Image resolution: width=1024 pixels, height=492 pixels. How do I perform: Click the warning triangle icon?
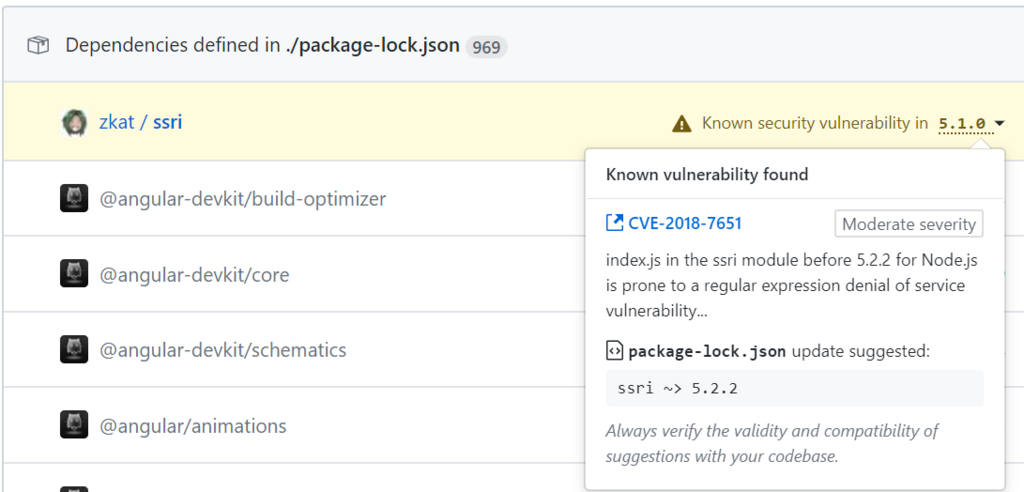click(682, 124)
